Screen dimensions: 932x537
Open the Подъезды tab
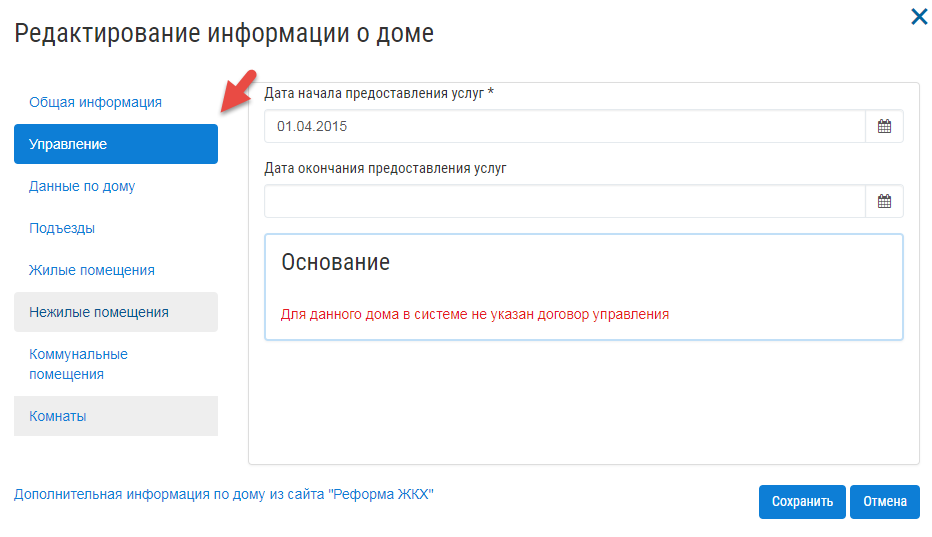[x=62, y=228]
